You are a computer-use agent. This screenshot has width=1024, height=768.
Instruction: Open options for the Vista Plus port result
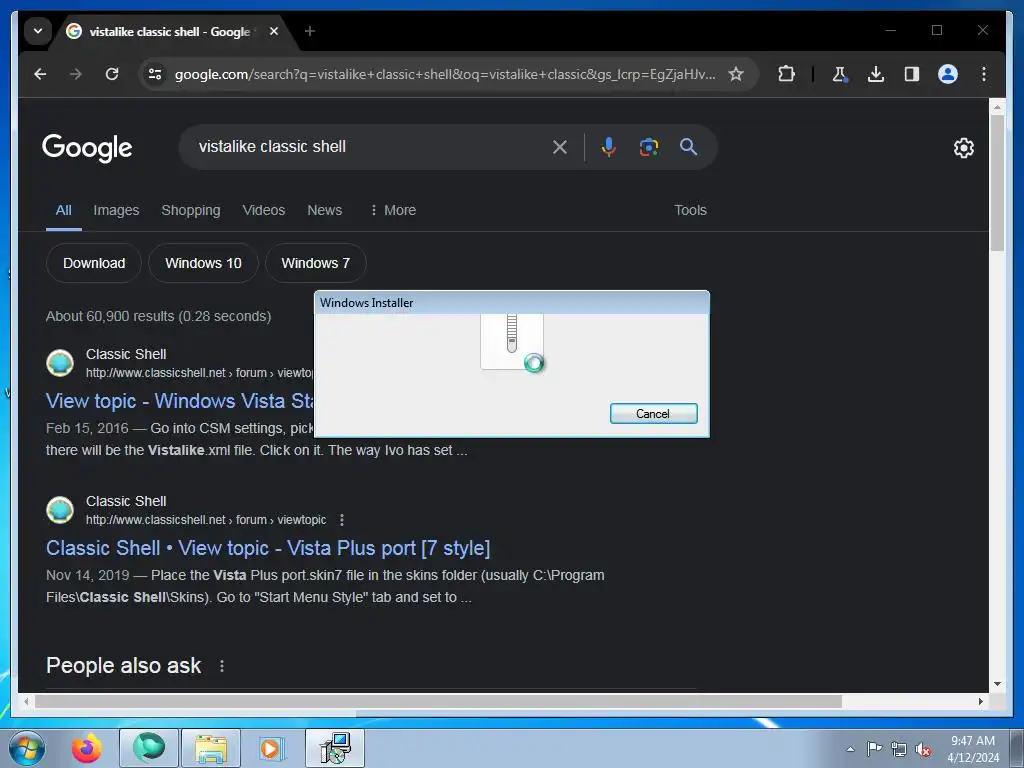point(342,520)
